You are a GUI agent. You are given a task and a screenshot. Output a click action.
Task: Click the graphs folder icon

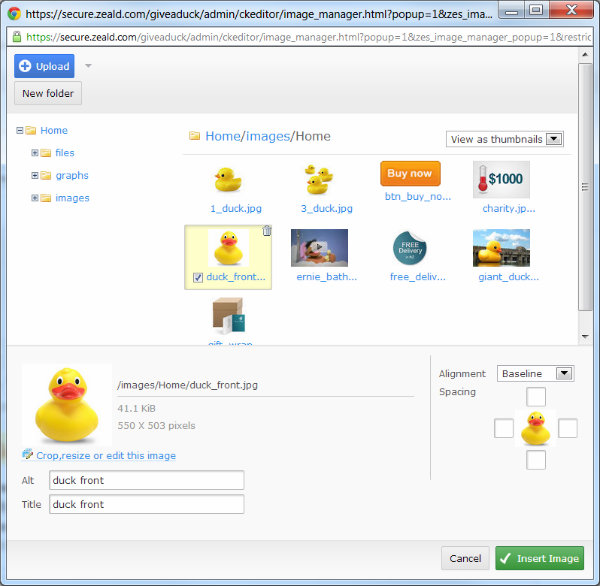(46, 176)
